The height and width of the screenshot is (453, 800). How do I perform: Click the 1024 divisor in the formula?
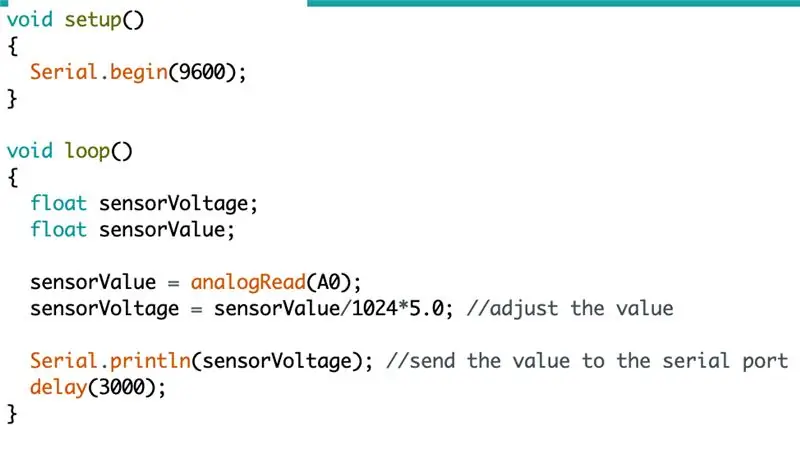pos(374,309)
